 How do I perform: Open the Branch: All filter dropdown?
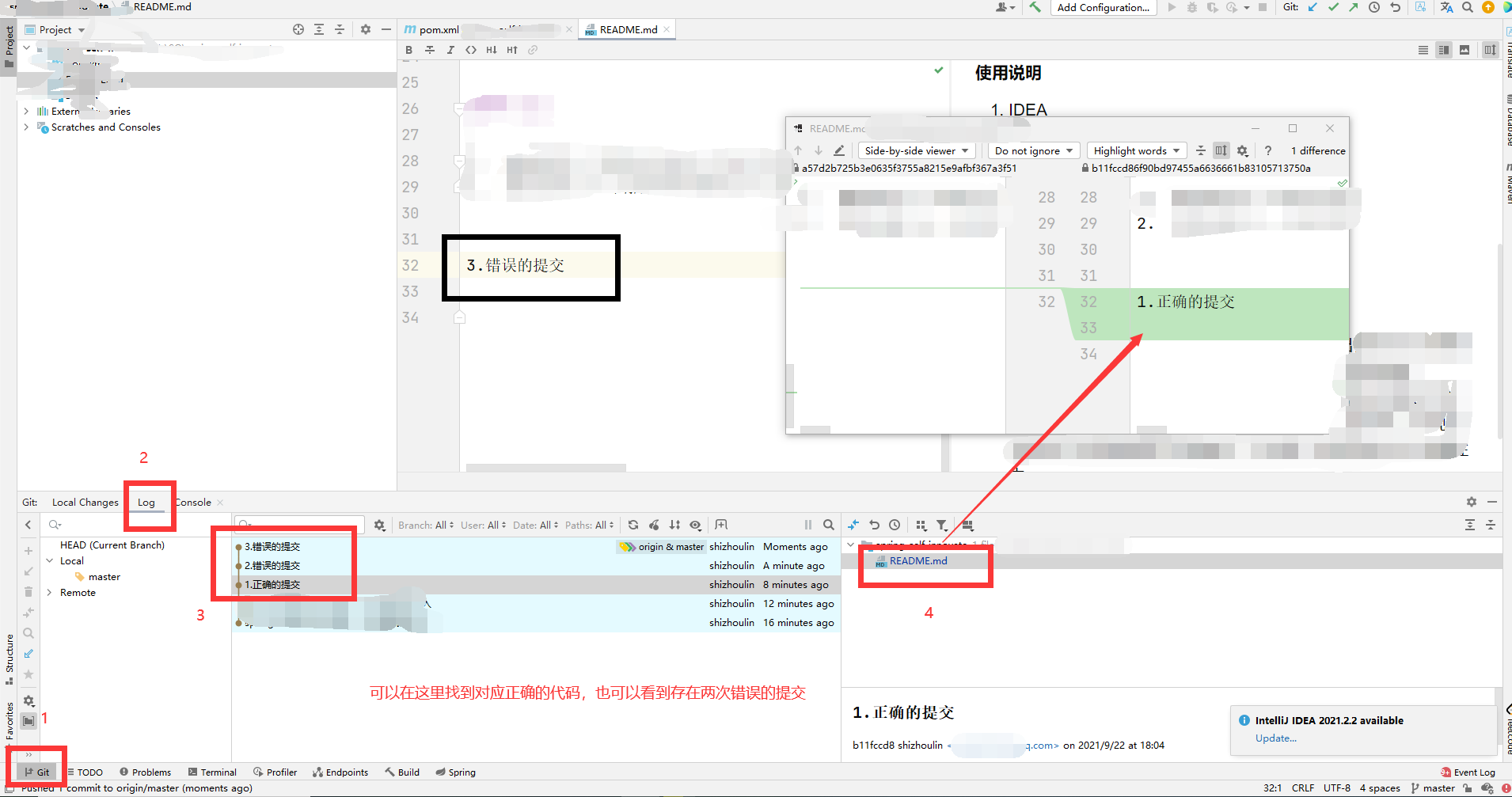(x=426, y=525)
